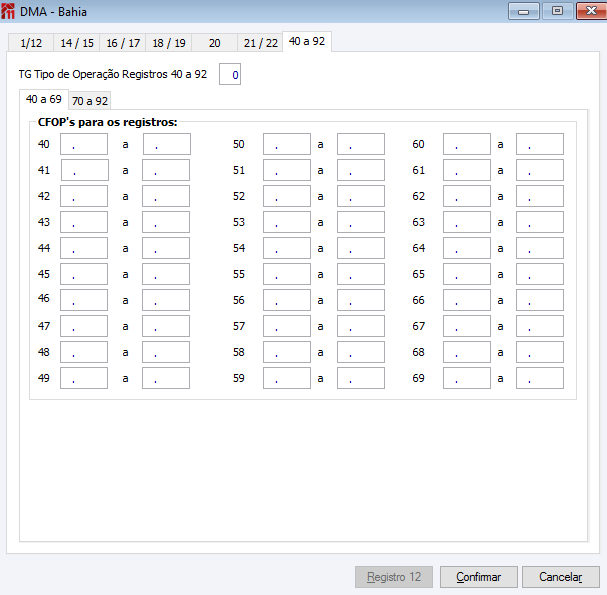This screenshot has height=595, width=607.
Task: Select the 40 a 92 tab
Action: [307, 41]
